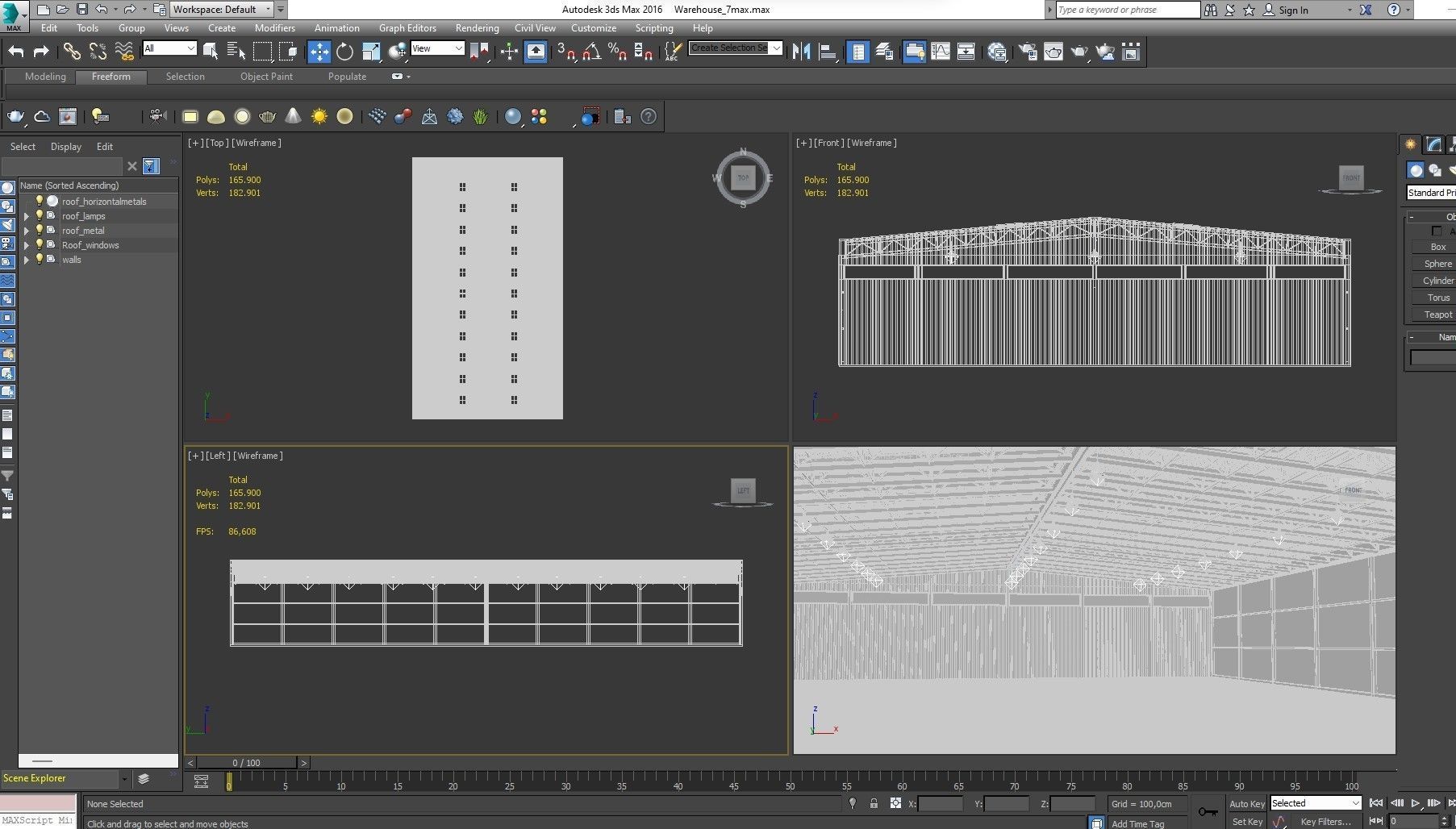This screenshot has width=1456, height=829.
Task: Click the camera creation icon on the ribbon
Action: point(156,117)
